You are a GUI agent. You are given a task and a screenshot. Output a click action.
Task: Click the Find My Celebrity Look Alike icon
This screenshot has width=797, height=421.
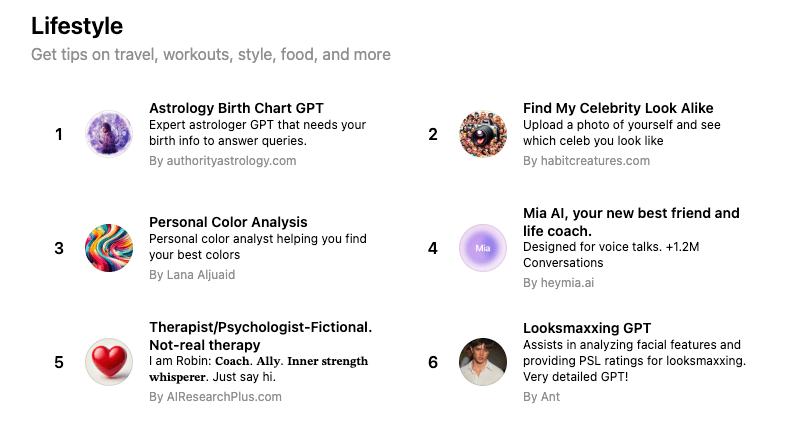click(x=483, y=134)
